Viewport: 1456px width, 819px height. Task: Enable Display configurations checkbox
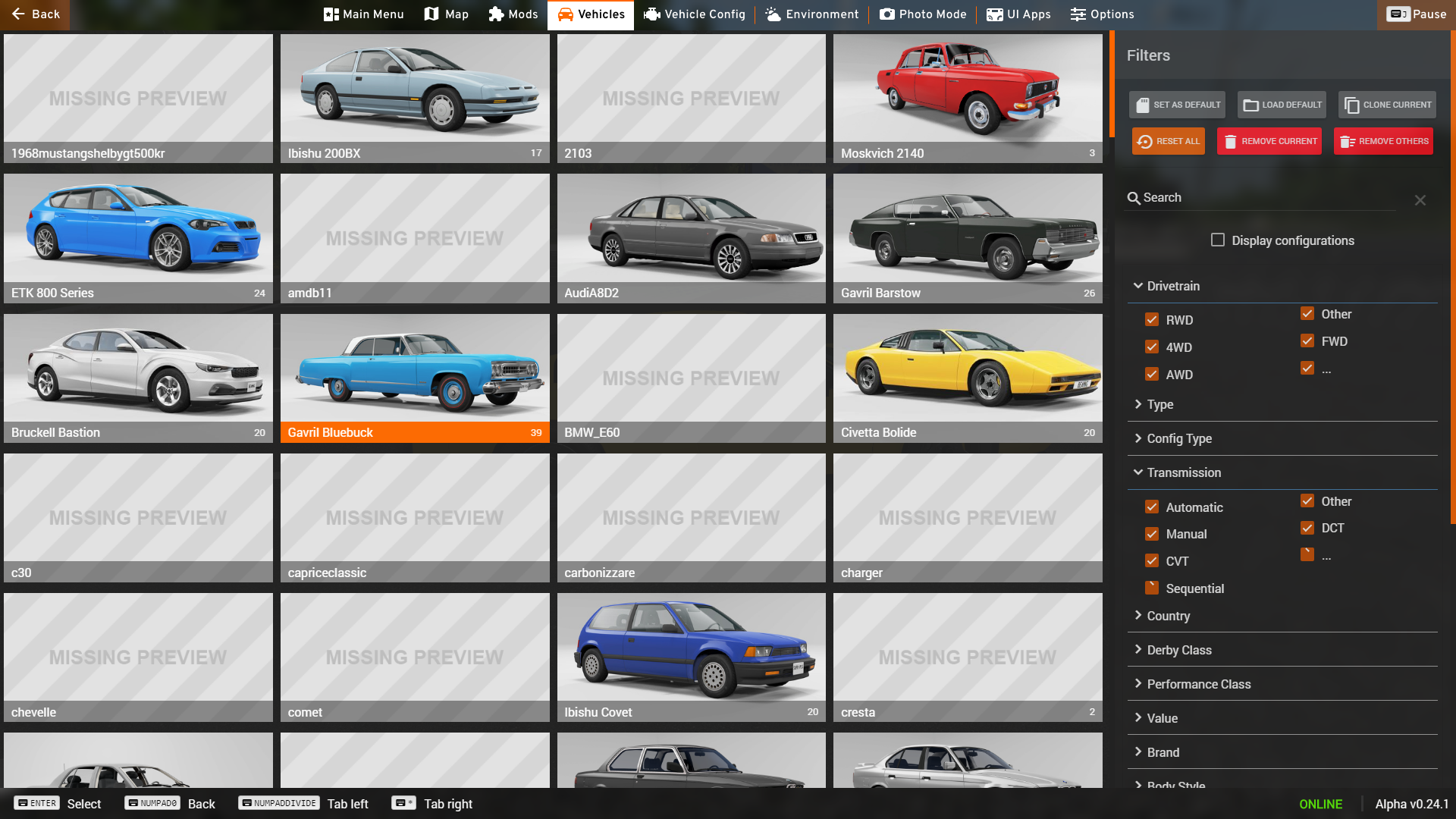(1218, 240)
